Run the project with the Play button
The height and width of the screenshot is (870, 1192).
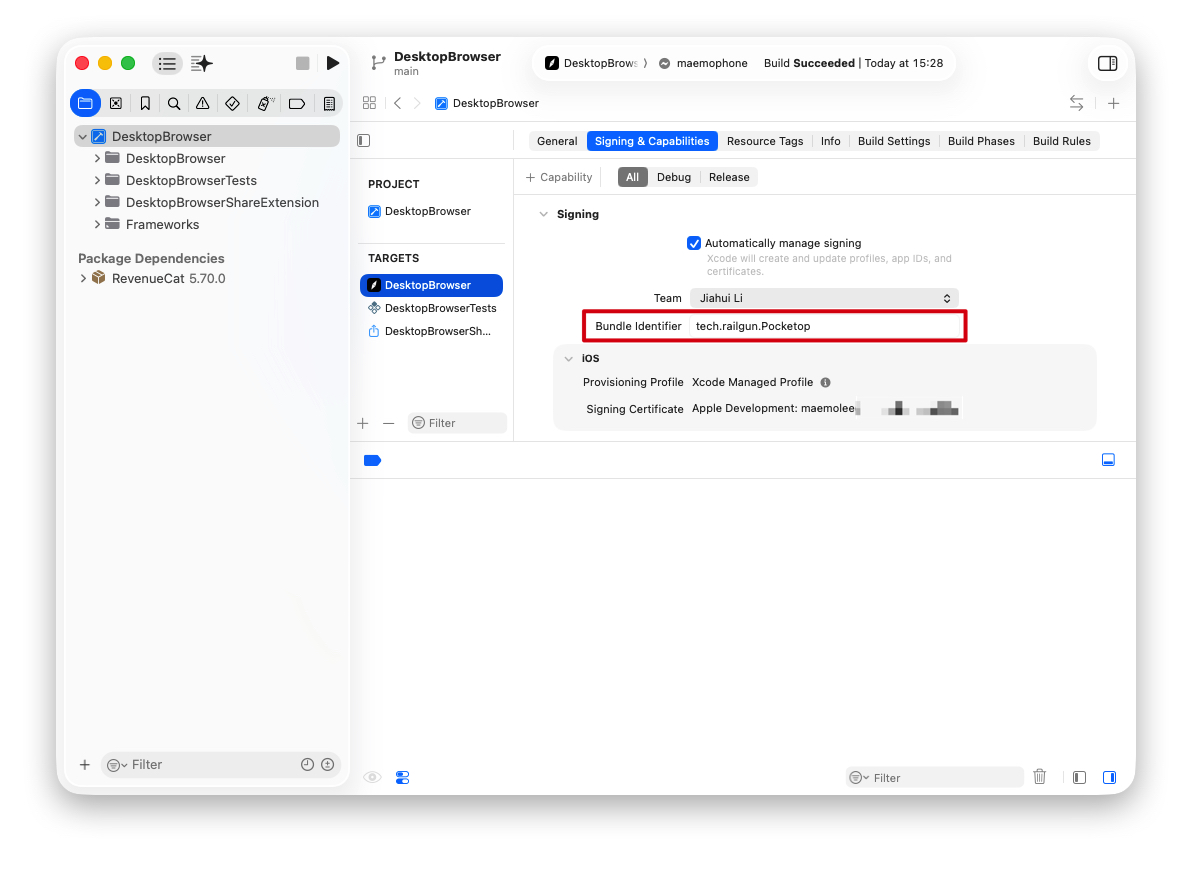click(x=332, y=63)
